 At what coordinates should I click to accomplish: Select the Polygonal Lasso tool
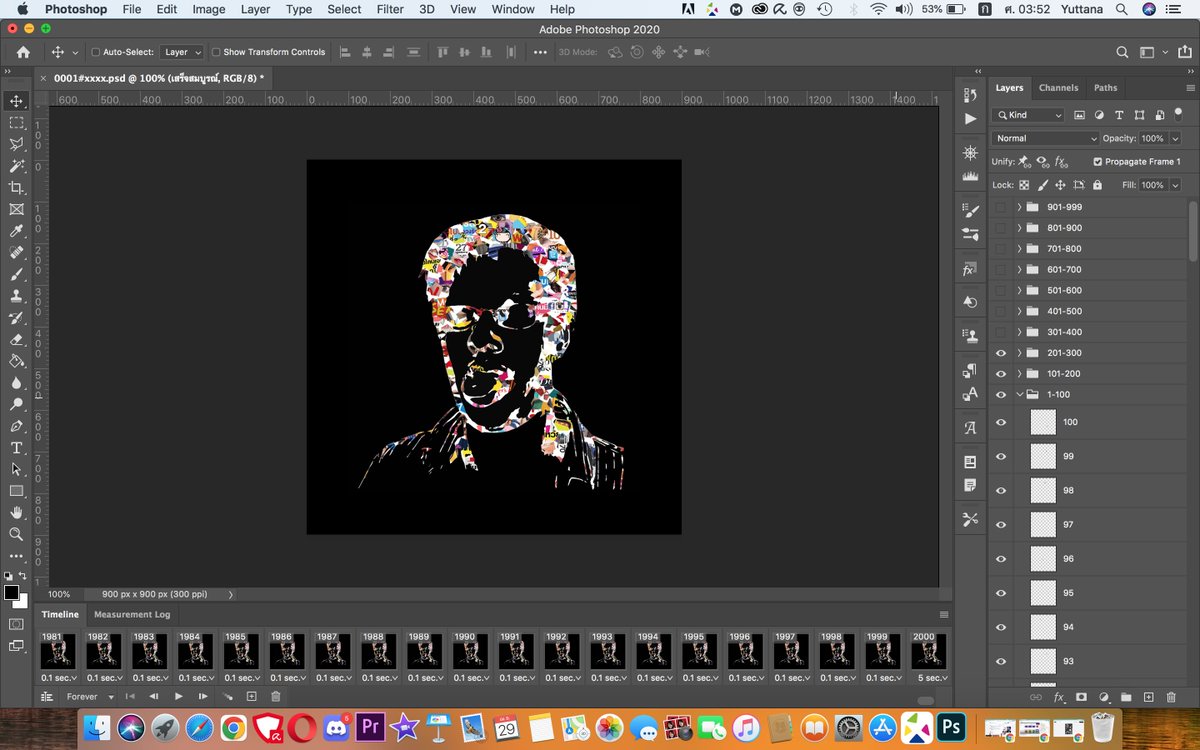point(16,144)
